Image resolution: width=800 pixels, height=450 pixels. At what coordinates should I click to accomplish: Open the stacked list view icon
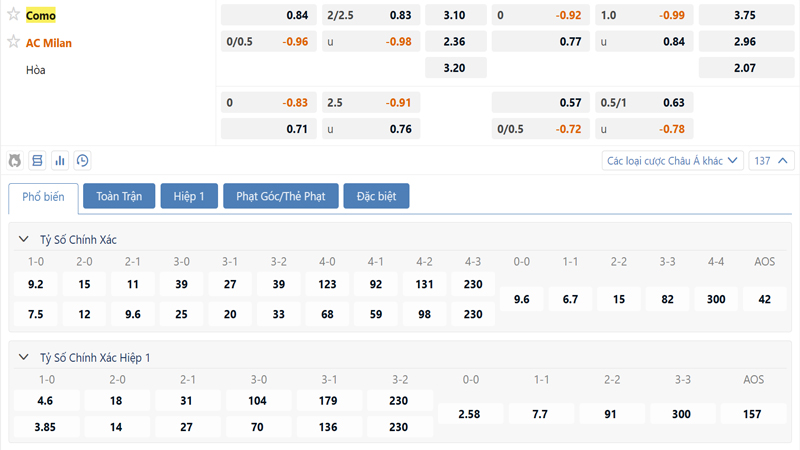pyautogui.click(x=37, y=160)
